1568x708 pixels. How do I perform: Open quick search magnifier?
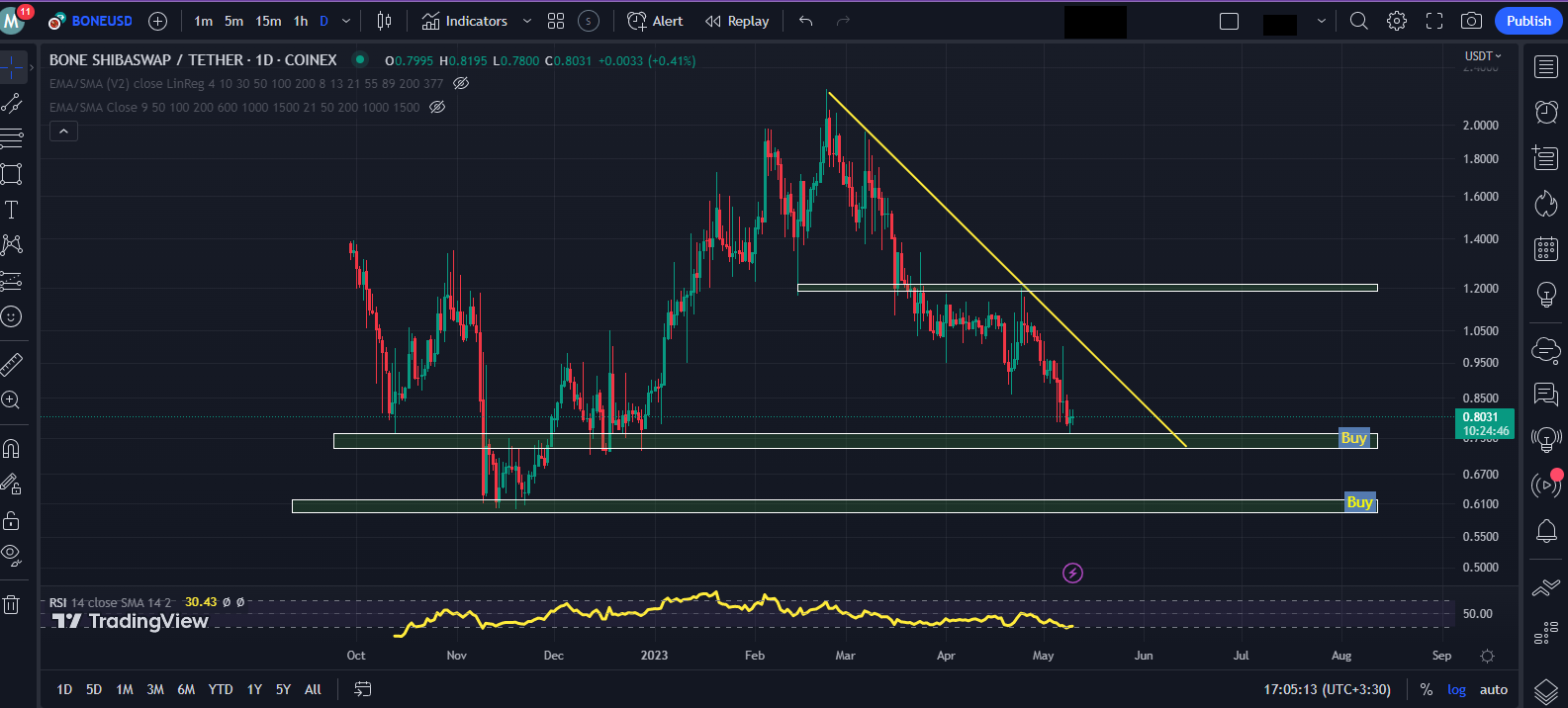1359,21
